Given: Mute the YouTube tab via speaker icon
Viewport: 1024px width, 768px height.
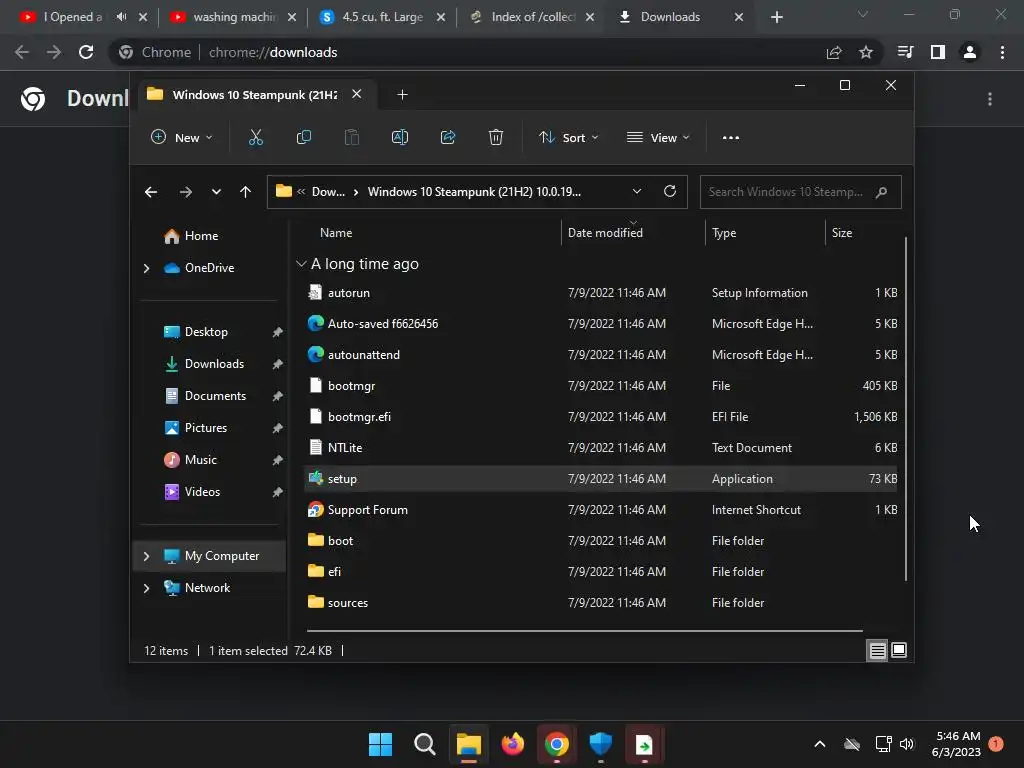Looking at the screenshot, I should click(x=121, y=17).
